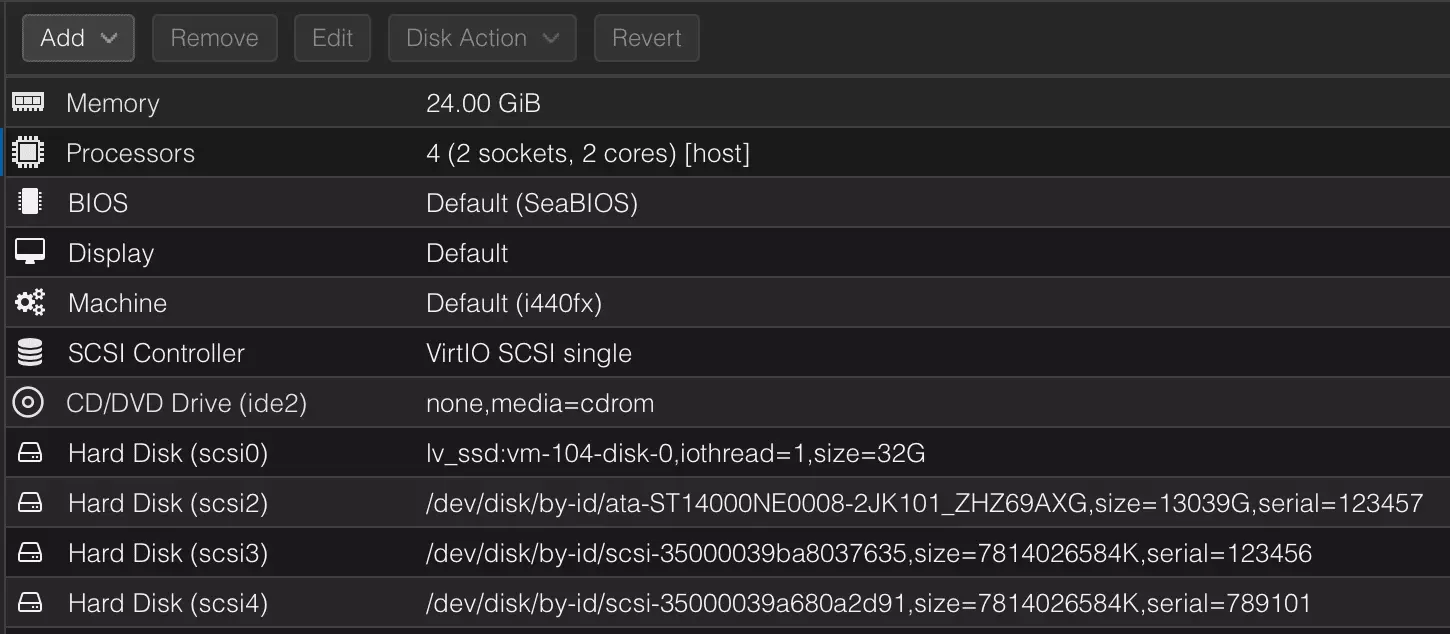Click the CD/DVD Drive disc icon
The height and width of the screenshot is (634, 1450).
coord(28,403)
